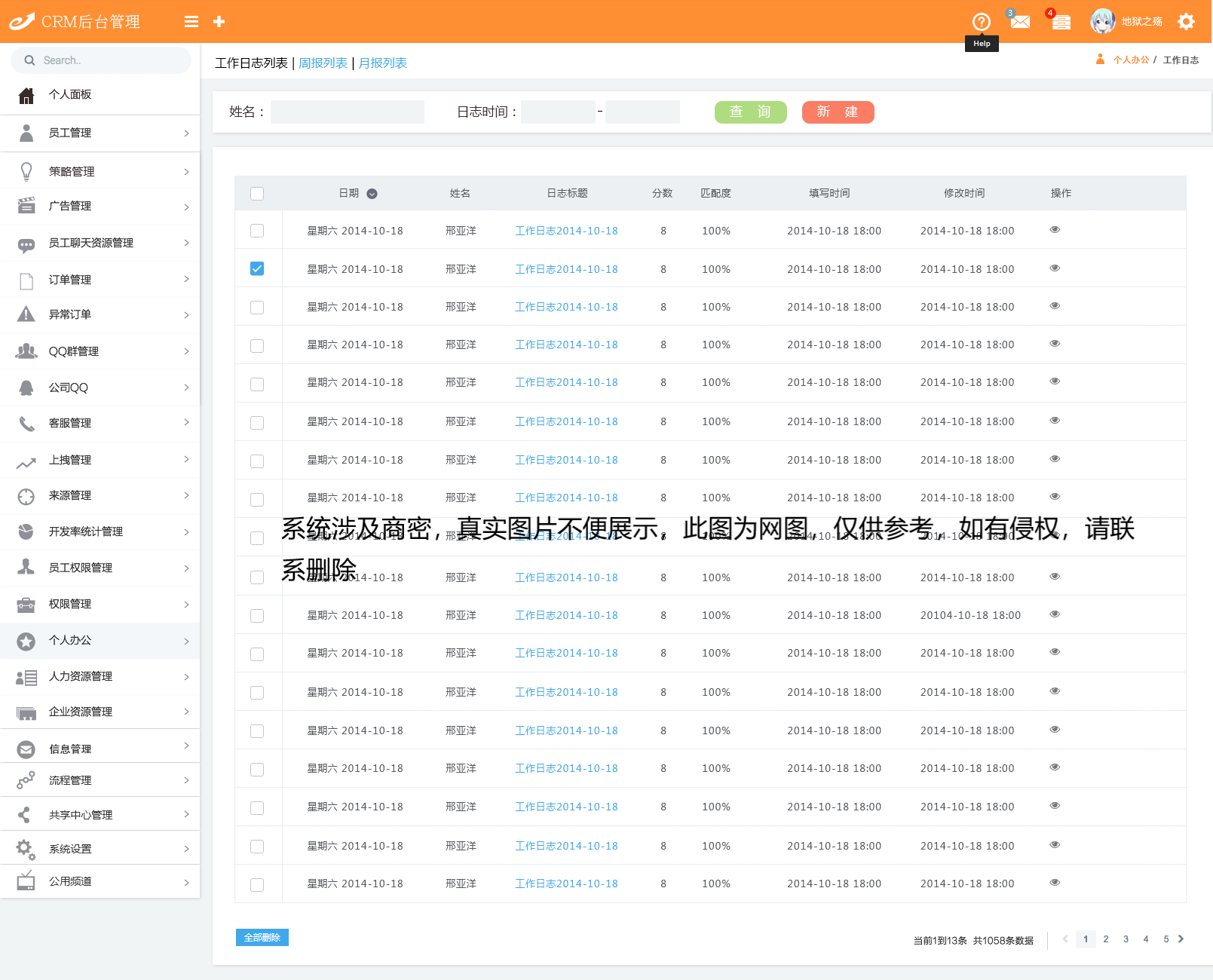Viewport: 1213px width, 980px height.
Task: Expand 订单管理 sidebar chevron
Action: 186,280
